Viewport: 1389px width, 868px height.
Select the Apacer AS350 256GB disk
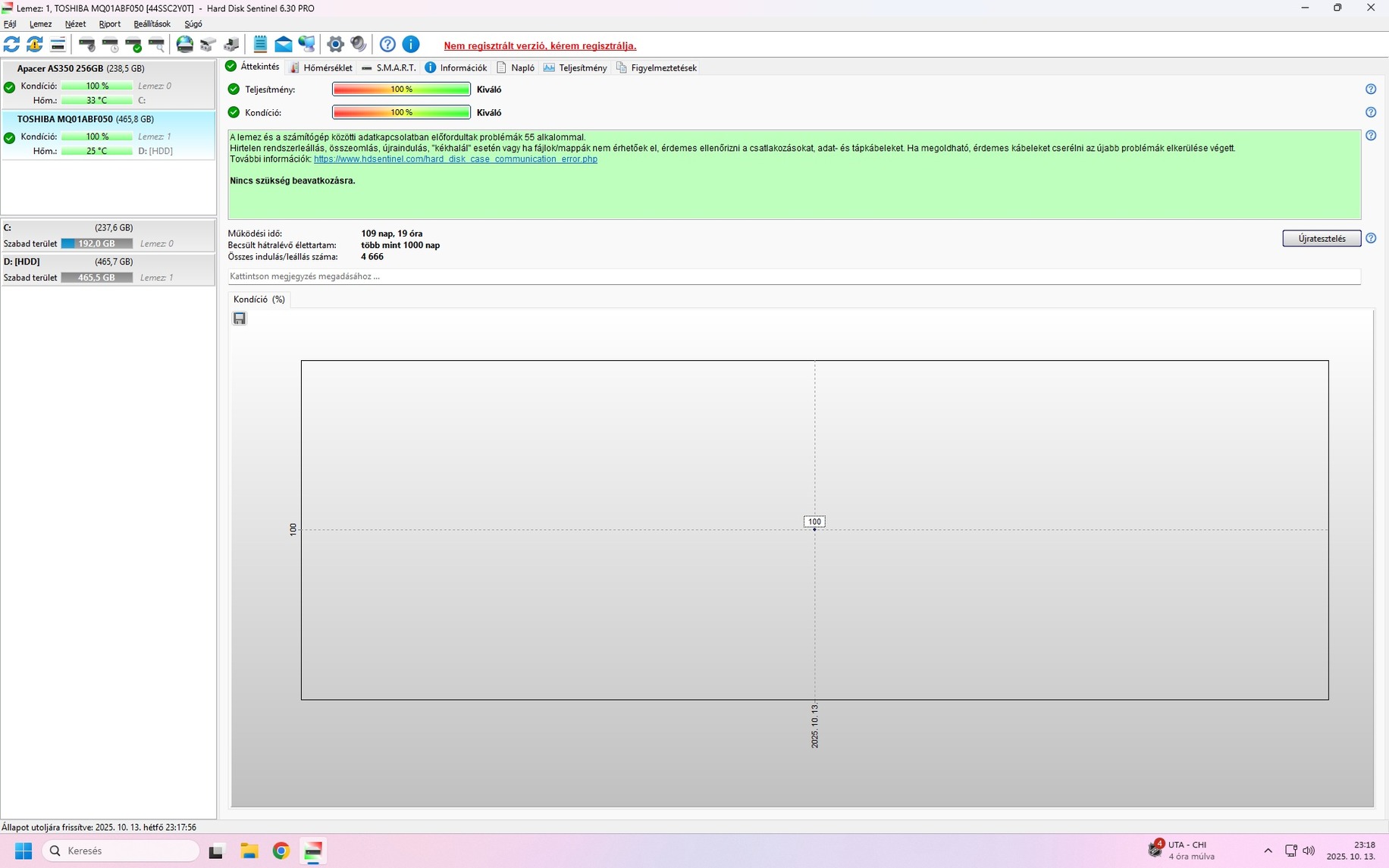coord(108,84)
